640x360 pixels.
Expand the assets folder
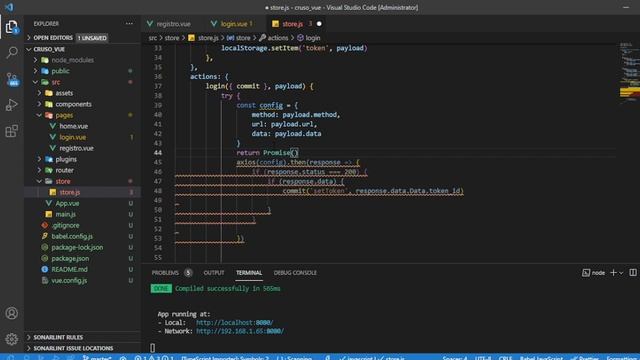pos(64,93)
